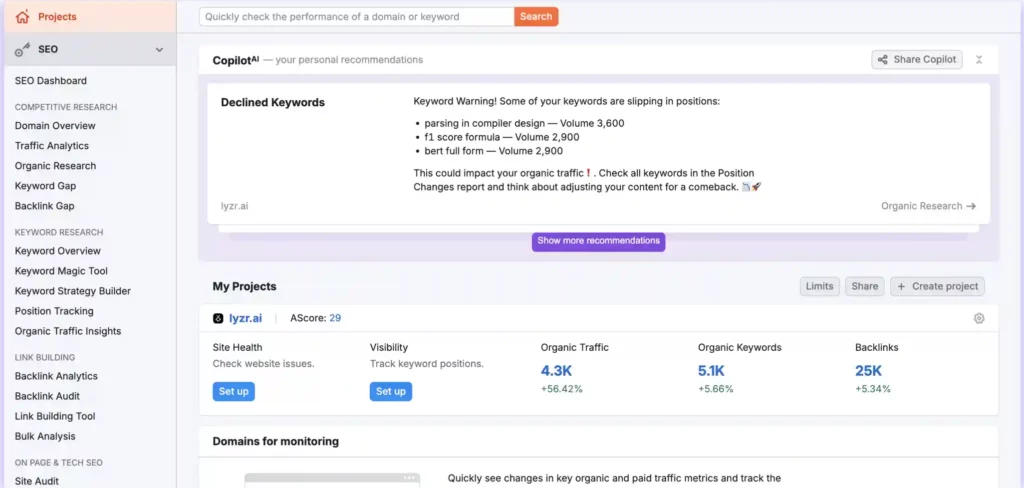
Task: Click the lyzr.ai favicon icon
Action: 218,318
